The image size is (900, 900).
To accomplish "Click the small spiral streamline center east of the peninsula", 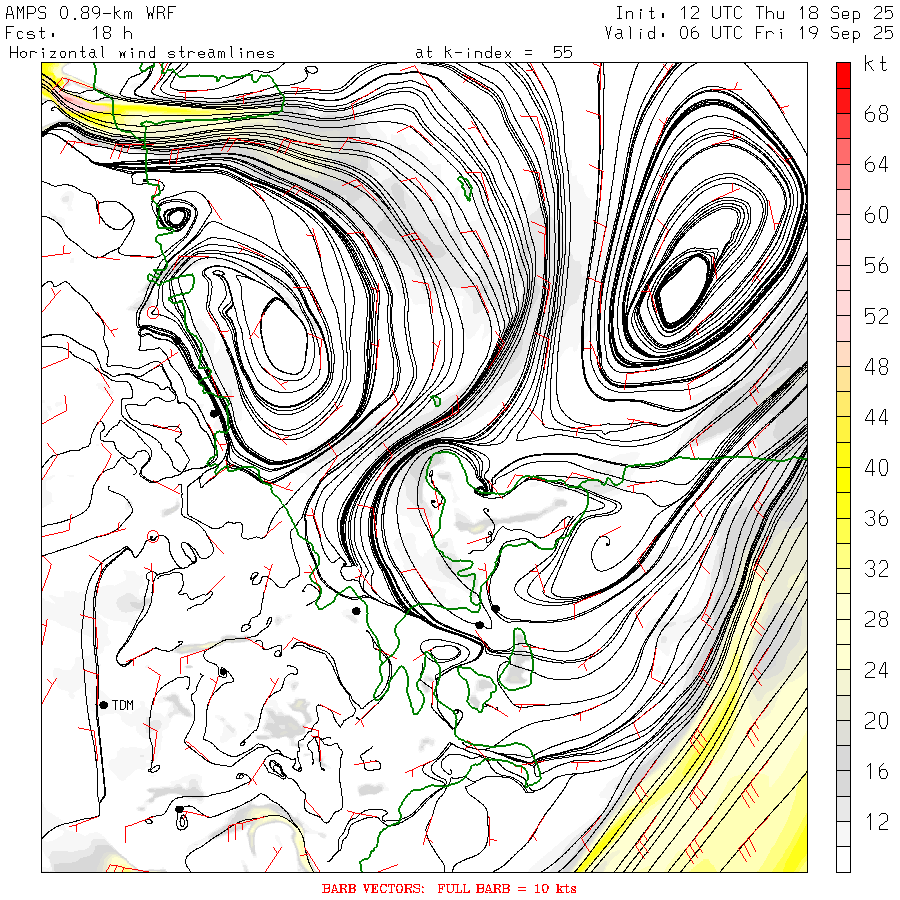I will pos(606,544).
